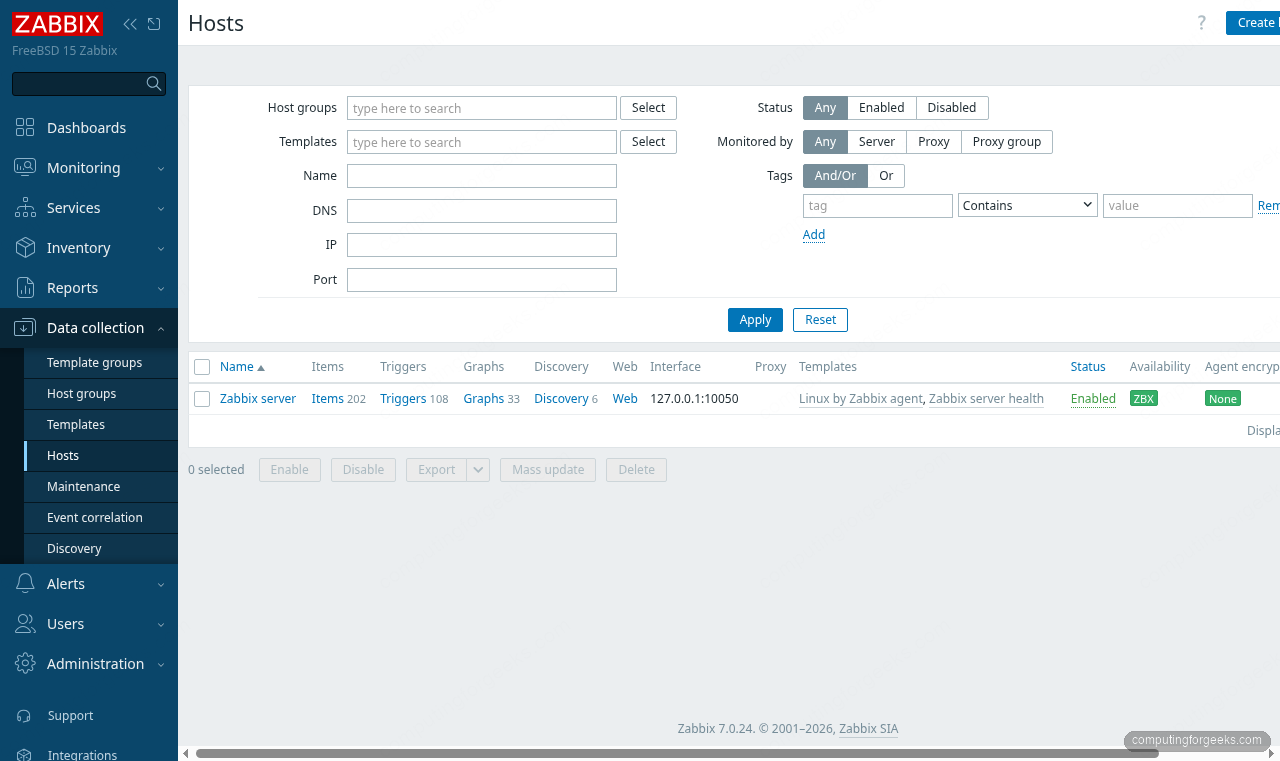1280x761 pixels.
Task: Click the Apply filter button
Action: point(755,319)
